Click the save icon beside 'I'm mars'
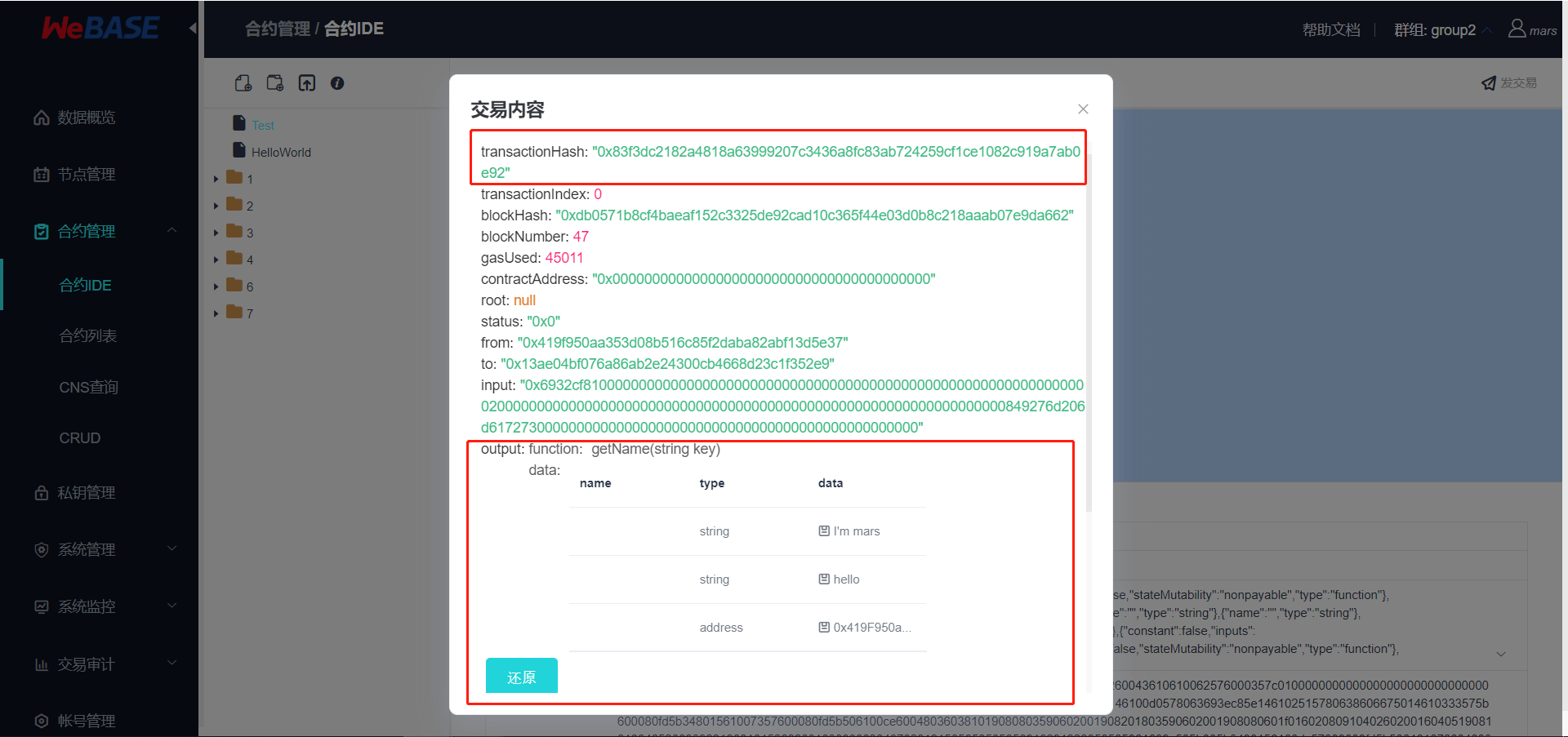The image size is (1568, 737). pyautogui.click(x=822, y=531)
